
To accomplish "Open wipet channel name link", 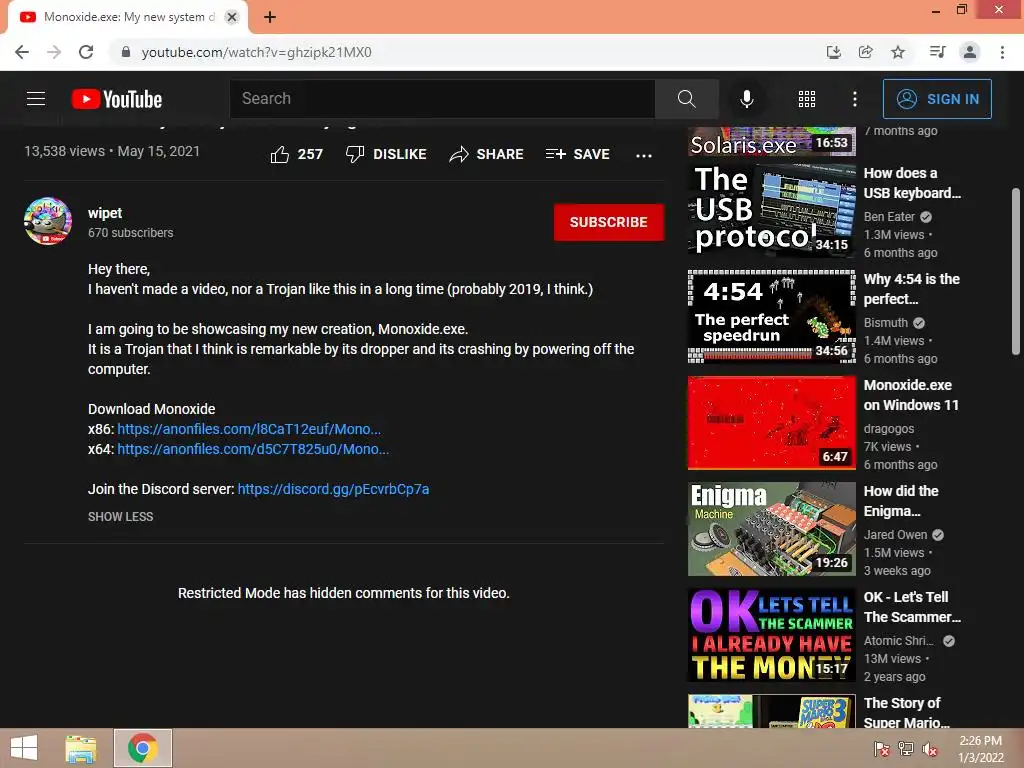I will tap(105, 213).
